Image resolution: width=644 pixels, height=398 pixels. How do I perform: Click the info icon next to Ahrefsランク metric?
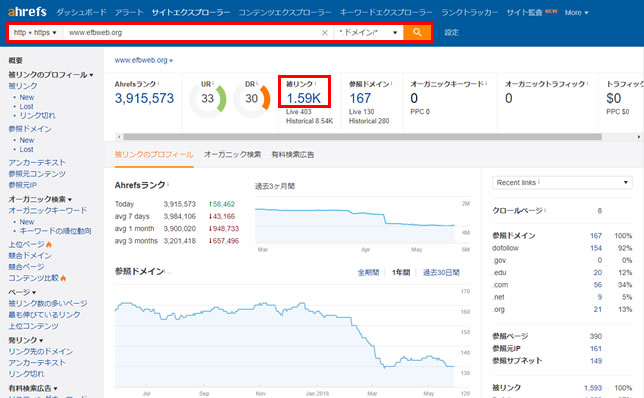pos(159,83)
